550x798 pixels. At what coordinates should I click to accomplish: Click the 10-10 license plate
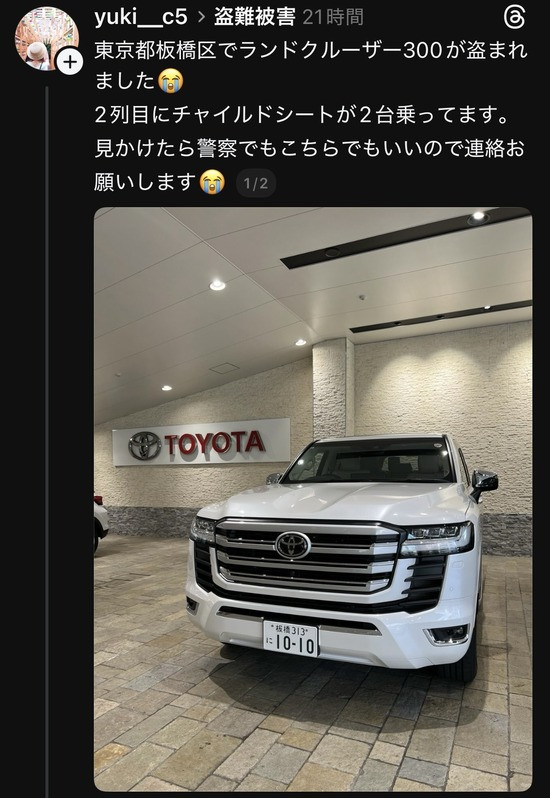291,639
